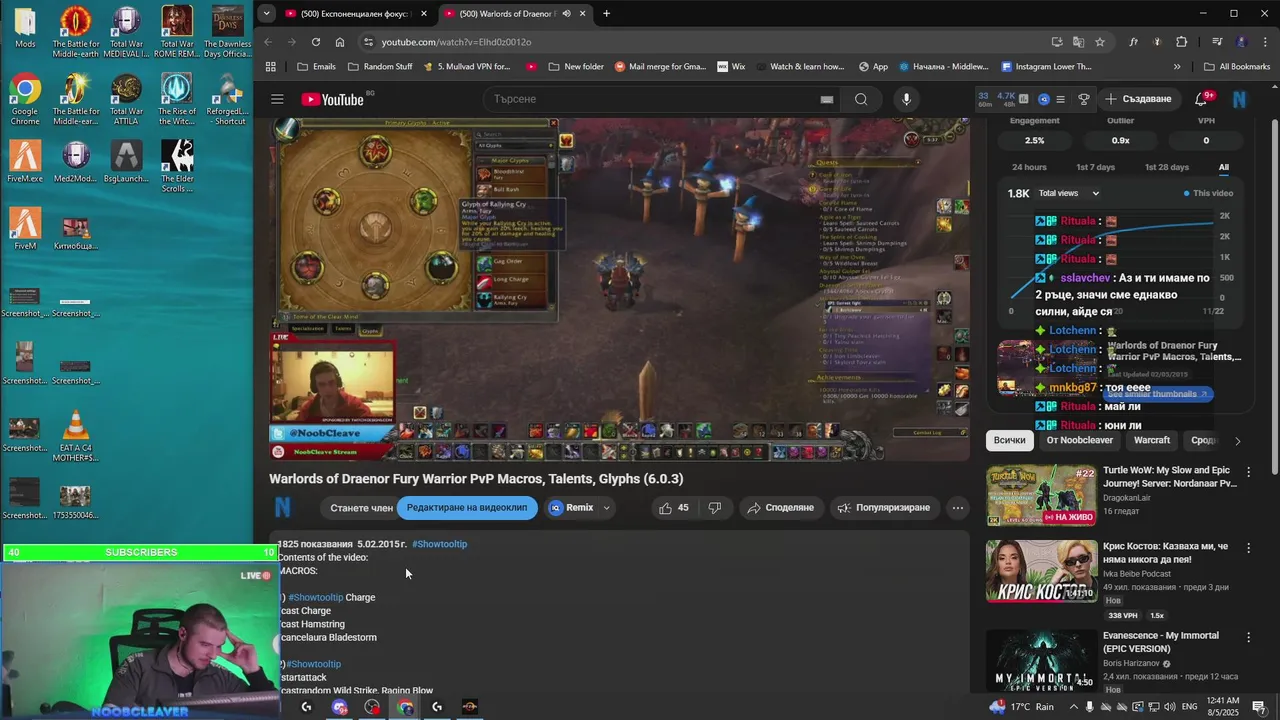Mute the Warlords of Draenor tab audio
The width and height of the screenshot is (1280, 720).
567,14
